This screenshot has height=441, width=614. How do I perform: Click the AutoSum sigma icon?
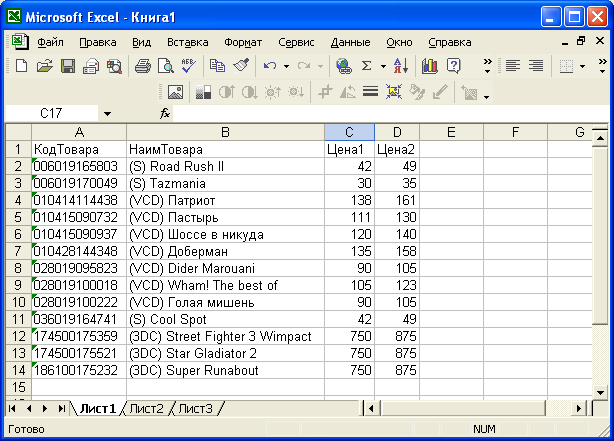coord(367,66)
